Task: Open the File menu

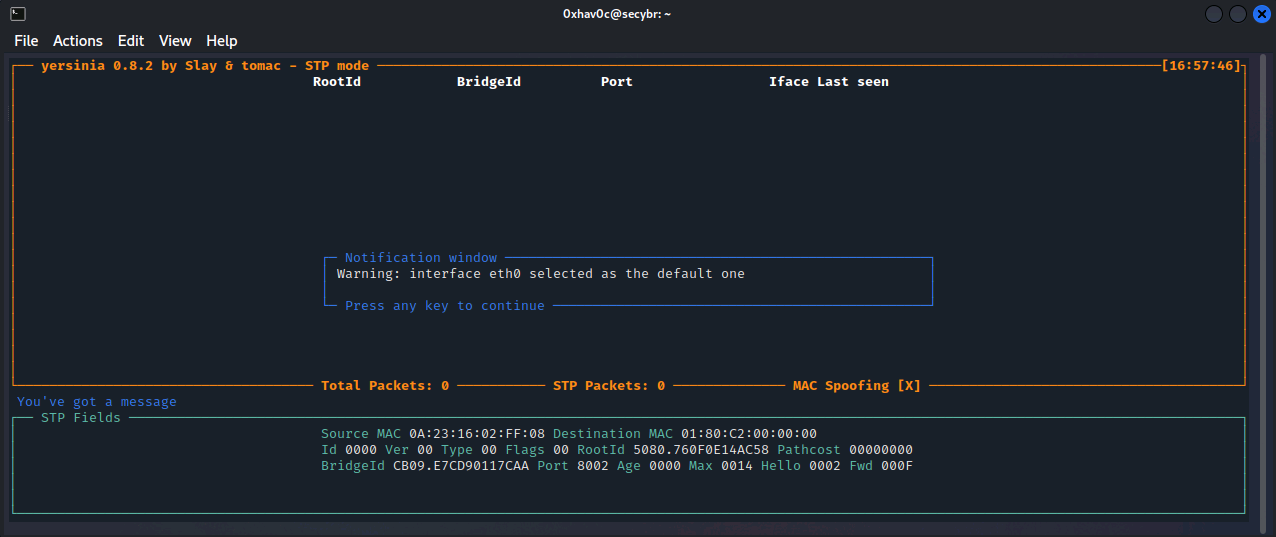Action: (x=26, y=41)
